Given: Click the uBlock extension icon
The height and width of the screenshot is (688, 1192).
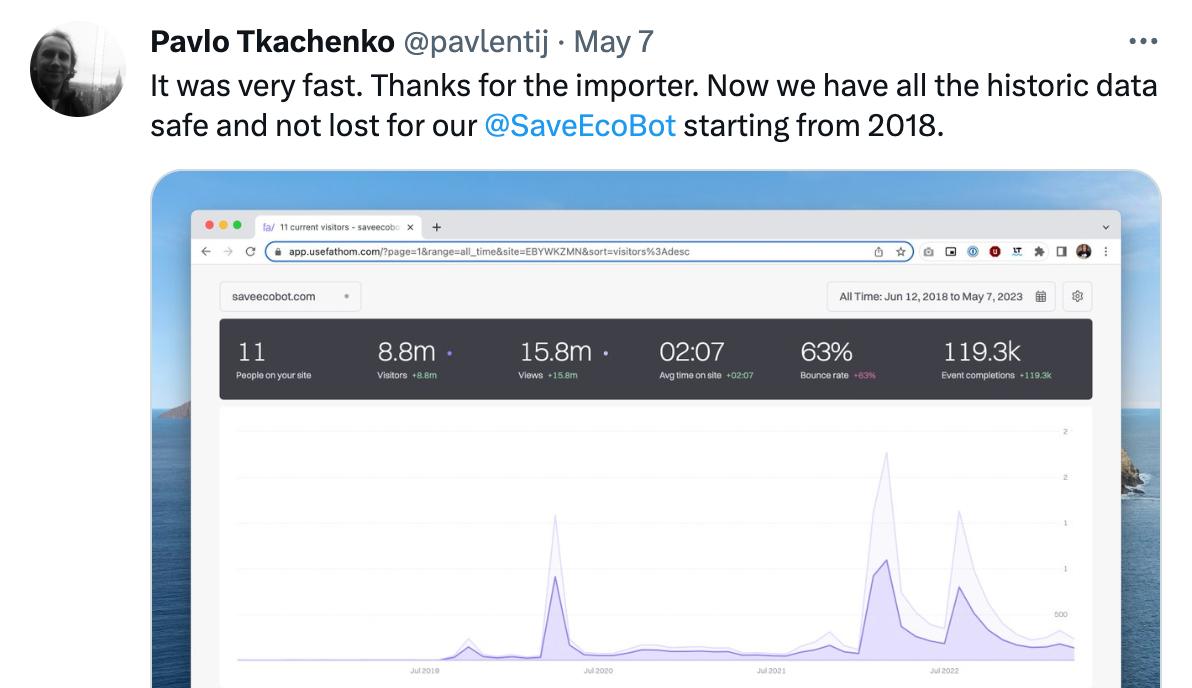Looking at the screenshot, I should point(995,252).
